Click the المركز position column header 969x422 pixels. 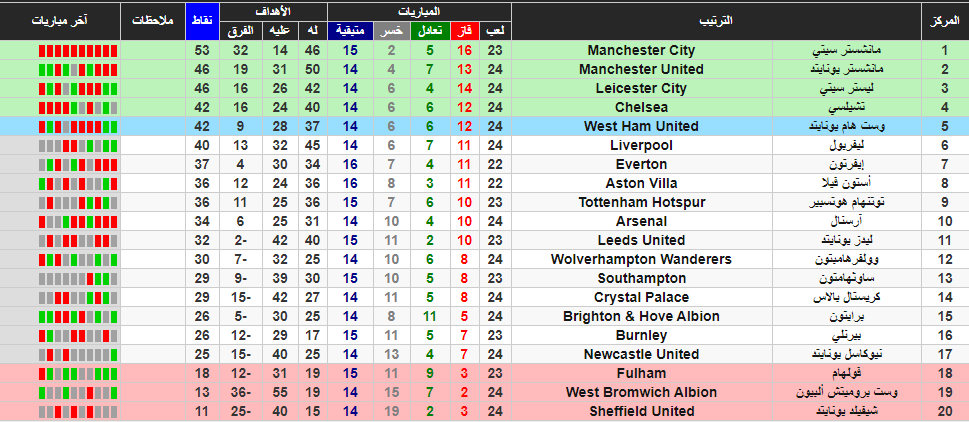944,22
